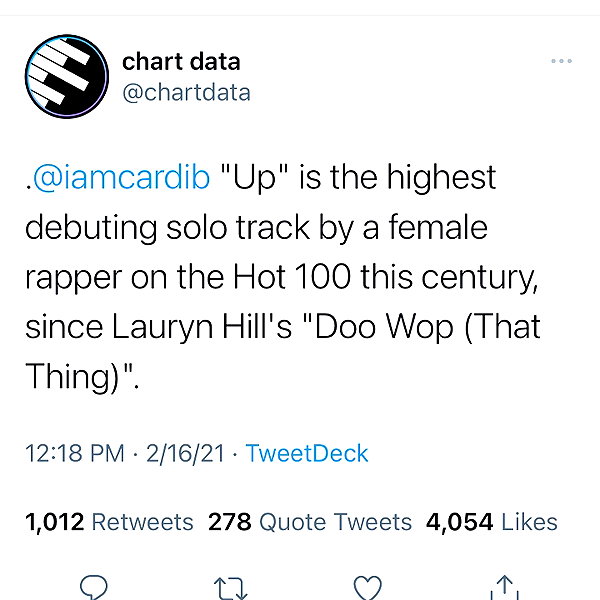Open the @iamcardib mention link

tap(121, 177)
